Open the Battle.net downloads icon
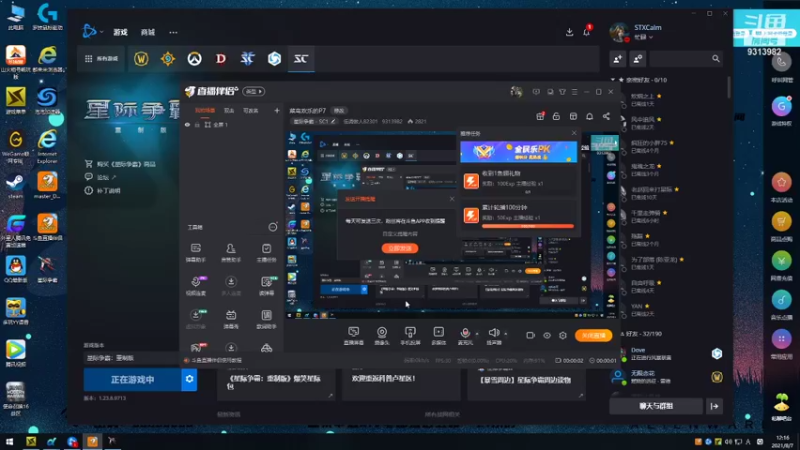 point(569,32)
